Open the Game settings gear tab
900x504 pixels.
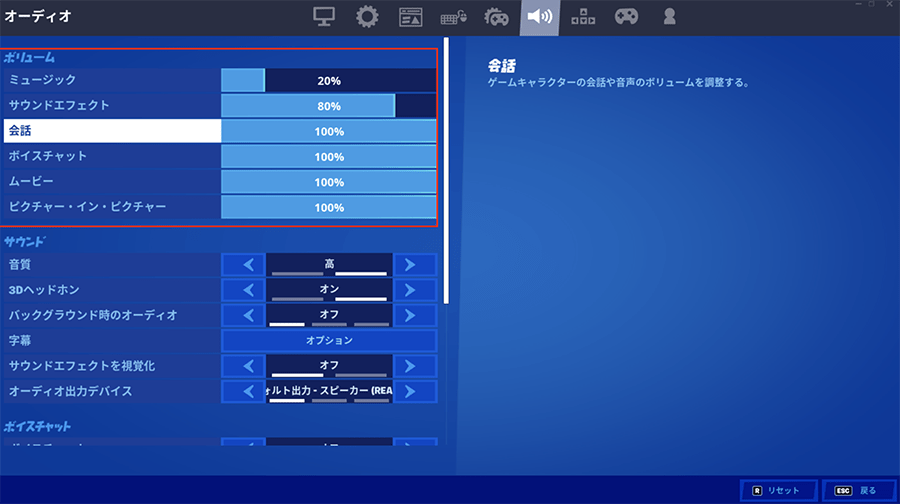tap(367, 17)
